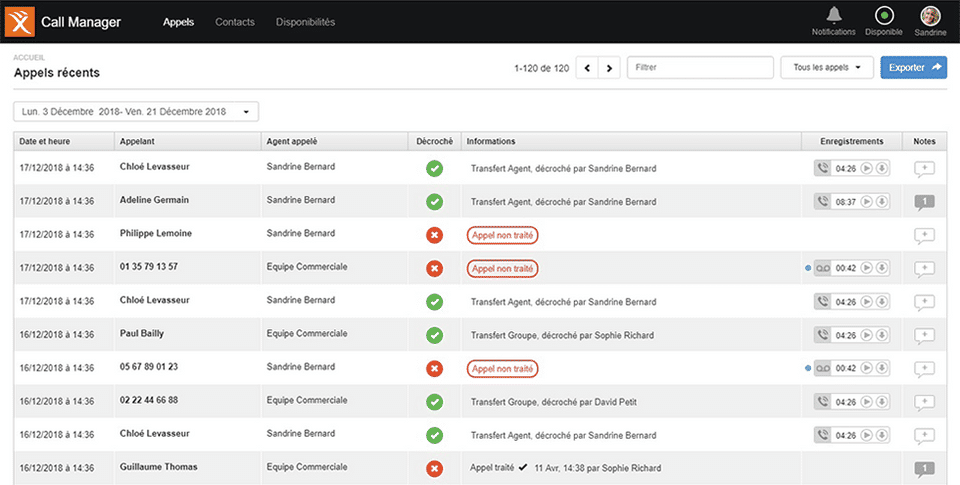Expand the date range dropdown
Screen dimensions: 960x485
(136, 111)
